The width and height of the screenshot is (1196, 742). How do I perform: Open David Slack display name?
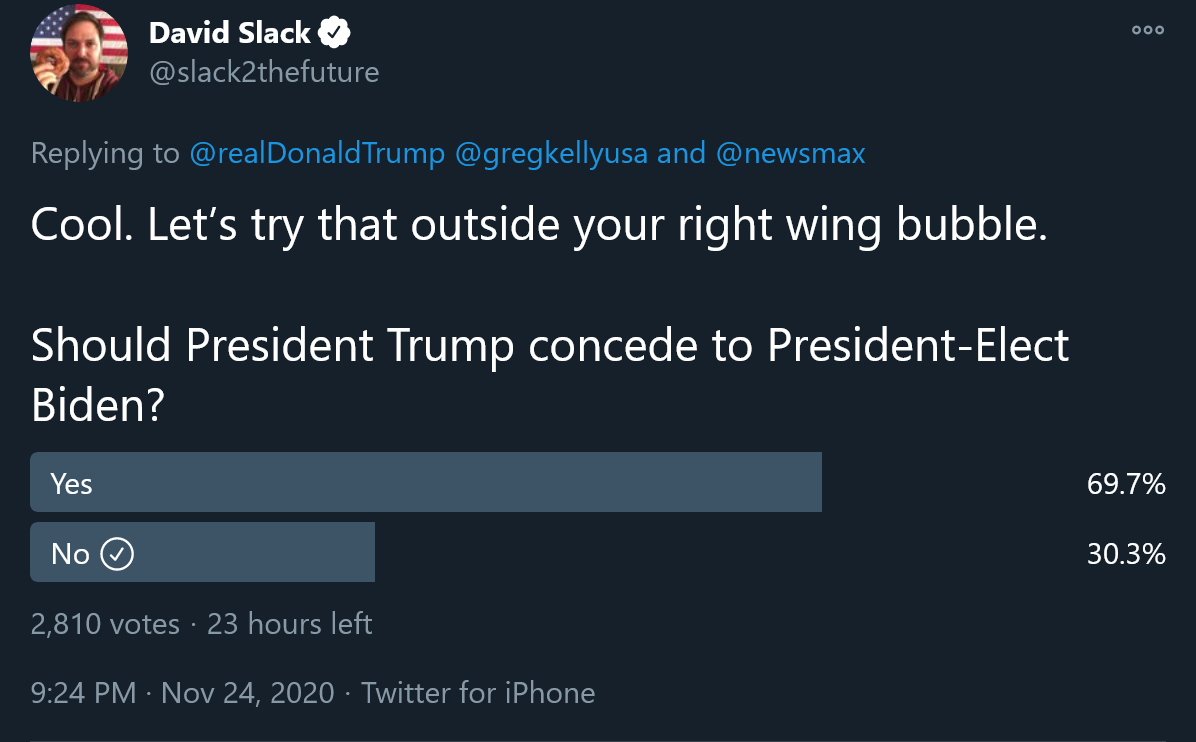[x=230, y=33]
